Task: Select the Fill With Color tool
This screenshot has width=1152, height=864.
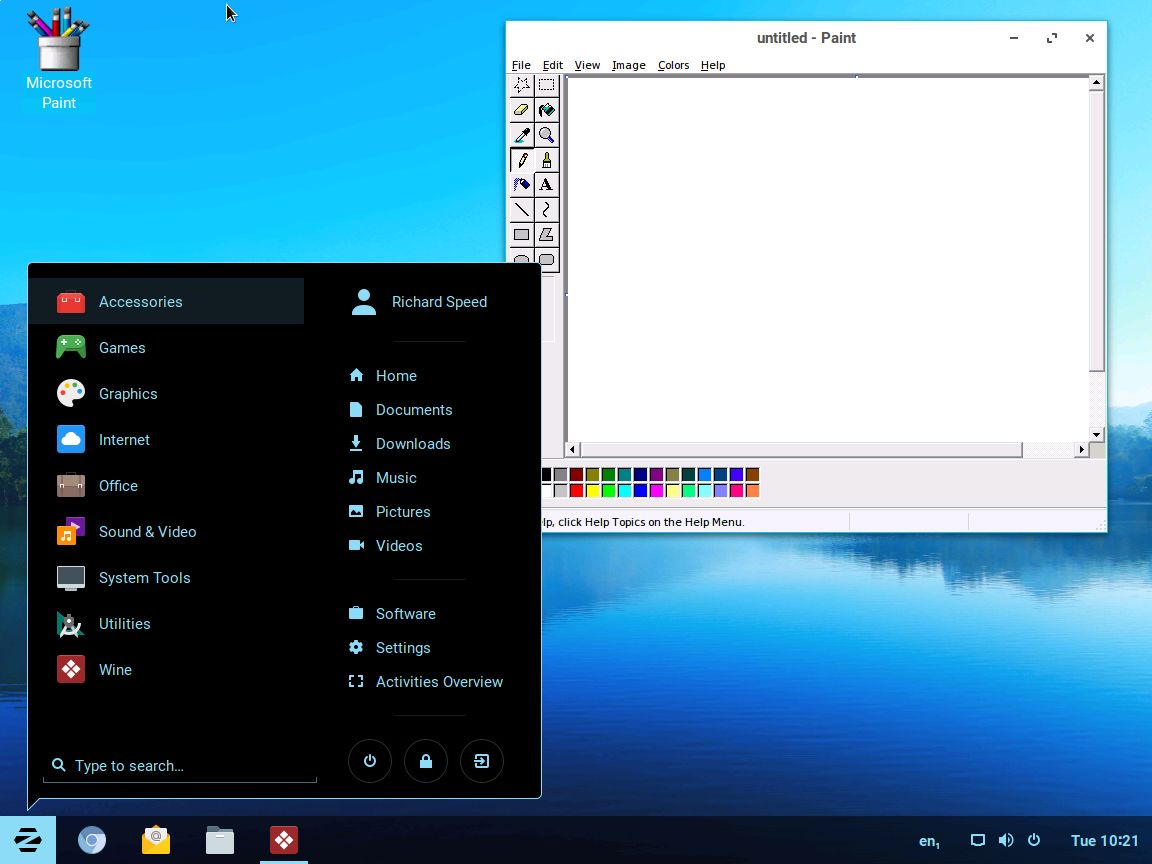Action: pyautogui.click(x=546, y=110)
